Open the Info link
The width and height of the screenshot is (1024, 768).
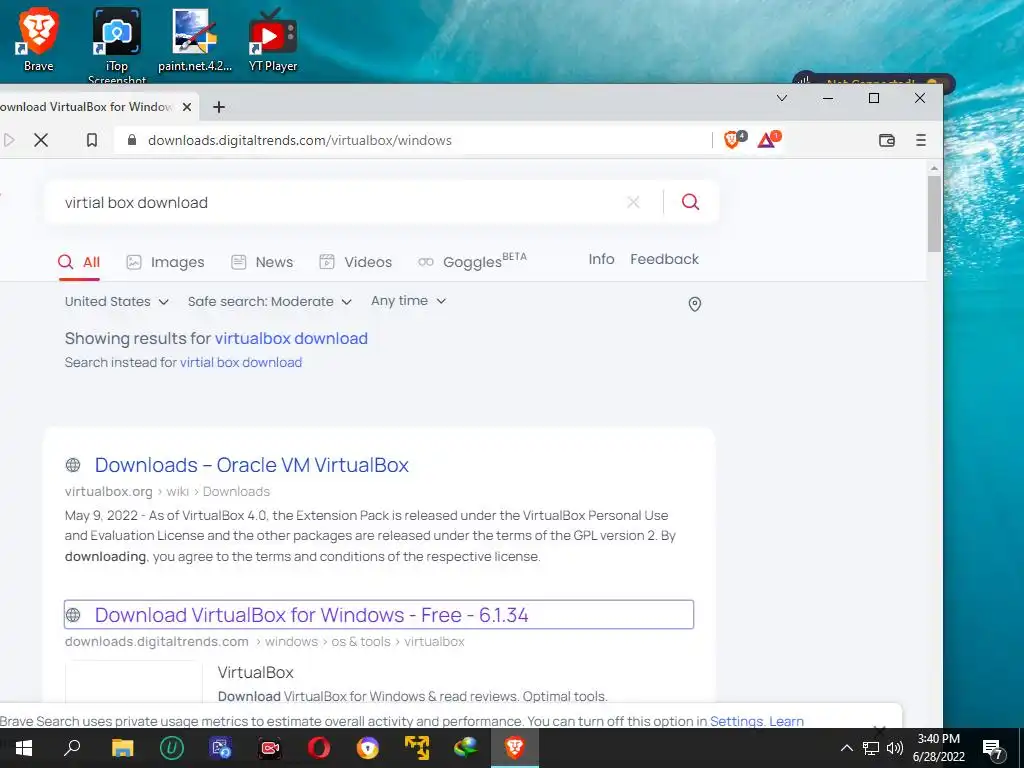point(601,259)
